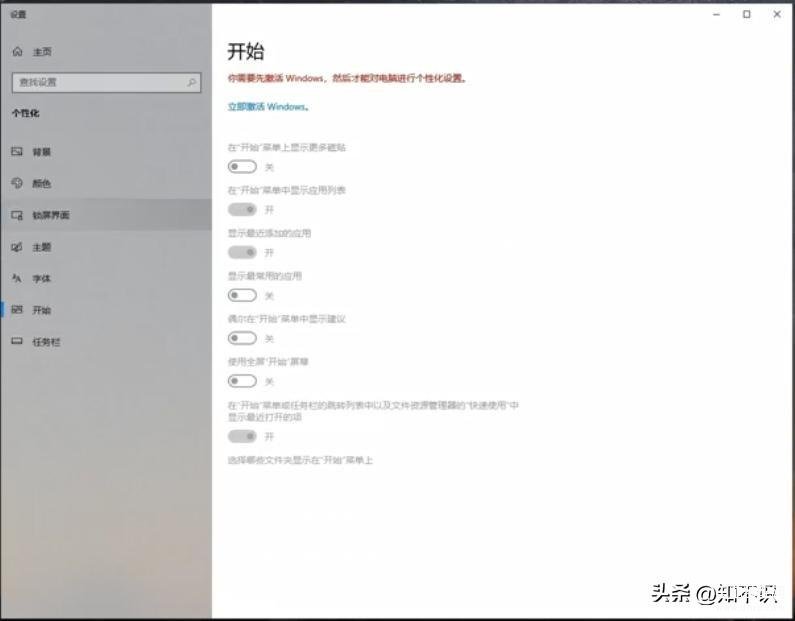Toggle 显示最近添加的应用 switch
795x621 pixels.
pyautogui.click(x=242, y=252)
